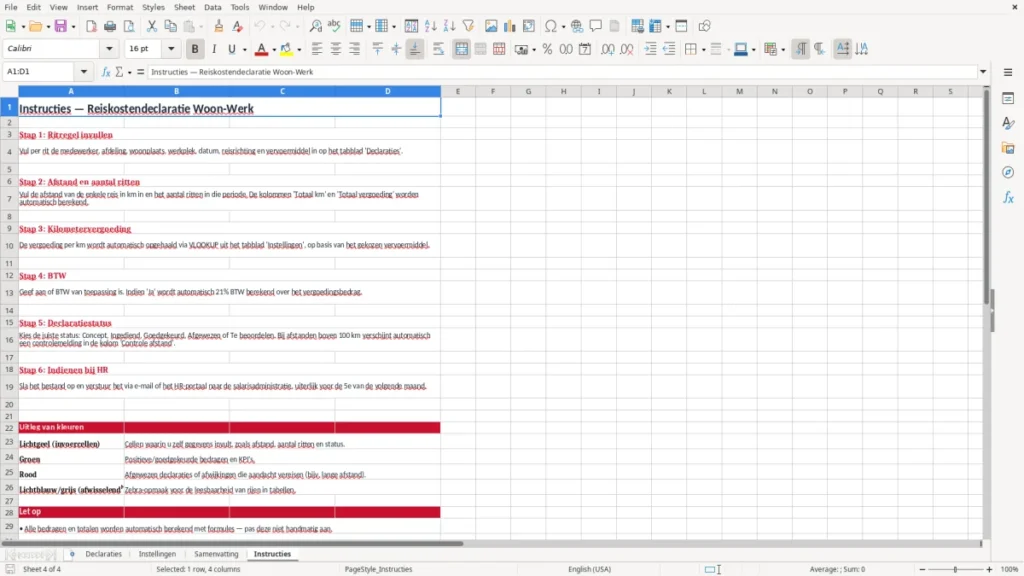This screenshot has height=576, width=1024.
Task: Expand the formula bar
Action: (983, 72)
